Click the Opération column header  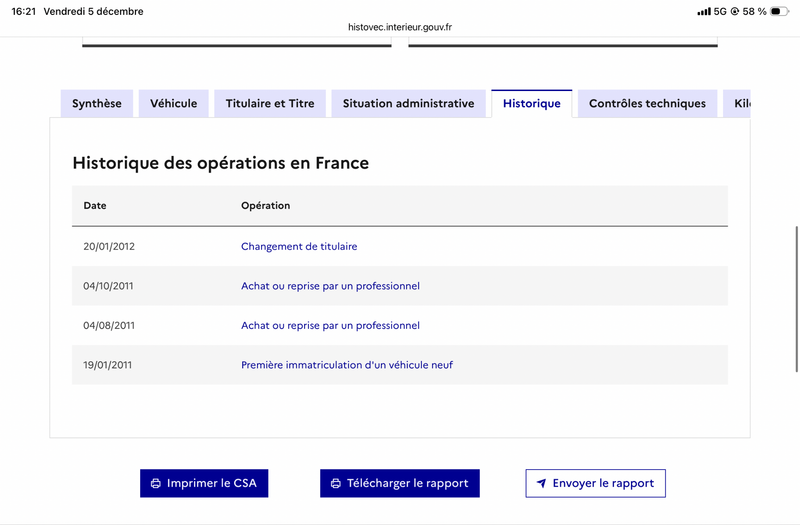(265, 206)
